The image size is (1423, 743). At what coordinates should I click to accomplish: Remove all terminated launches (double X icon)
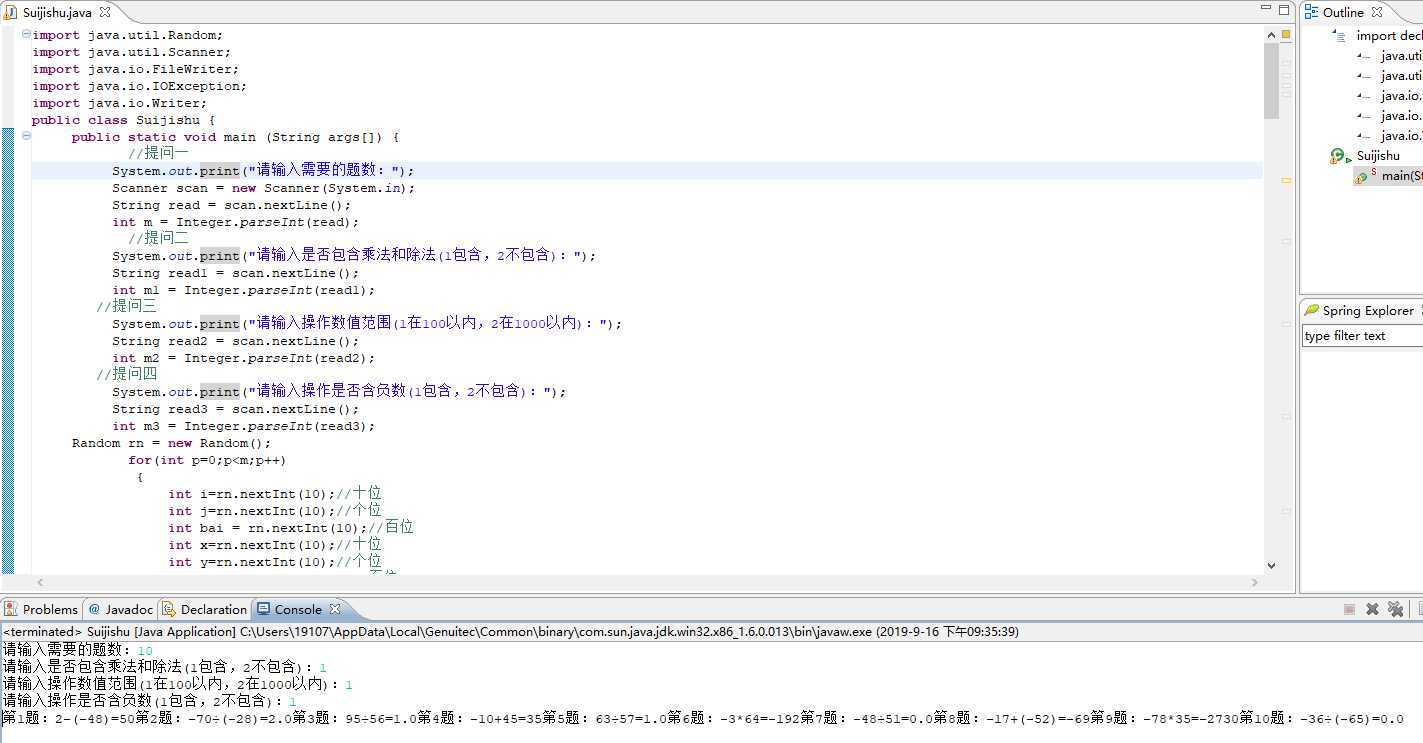click(1395, 609)
